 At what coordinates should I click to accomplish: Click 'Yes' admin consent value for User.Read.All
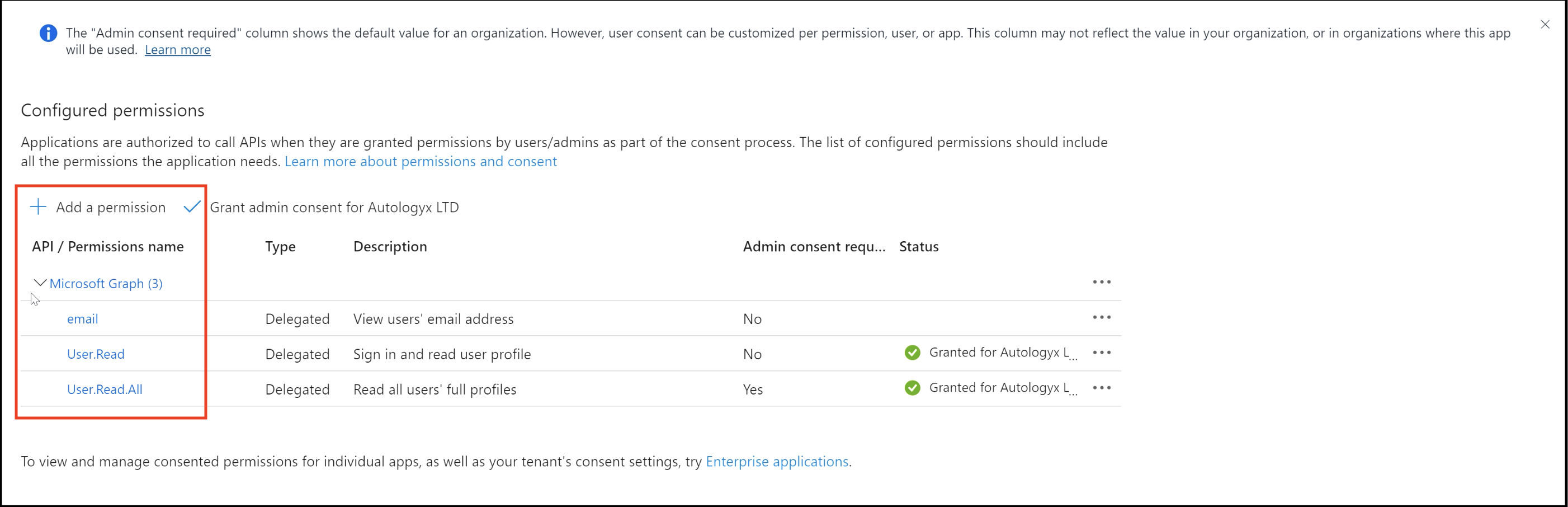pyautogui.click(x=753, y=389)
